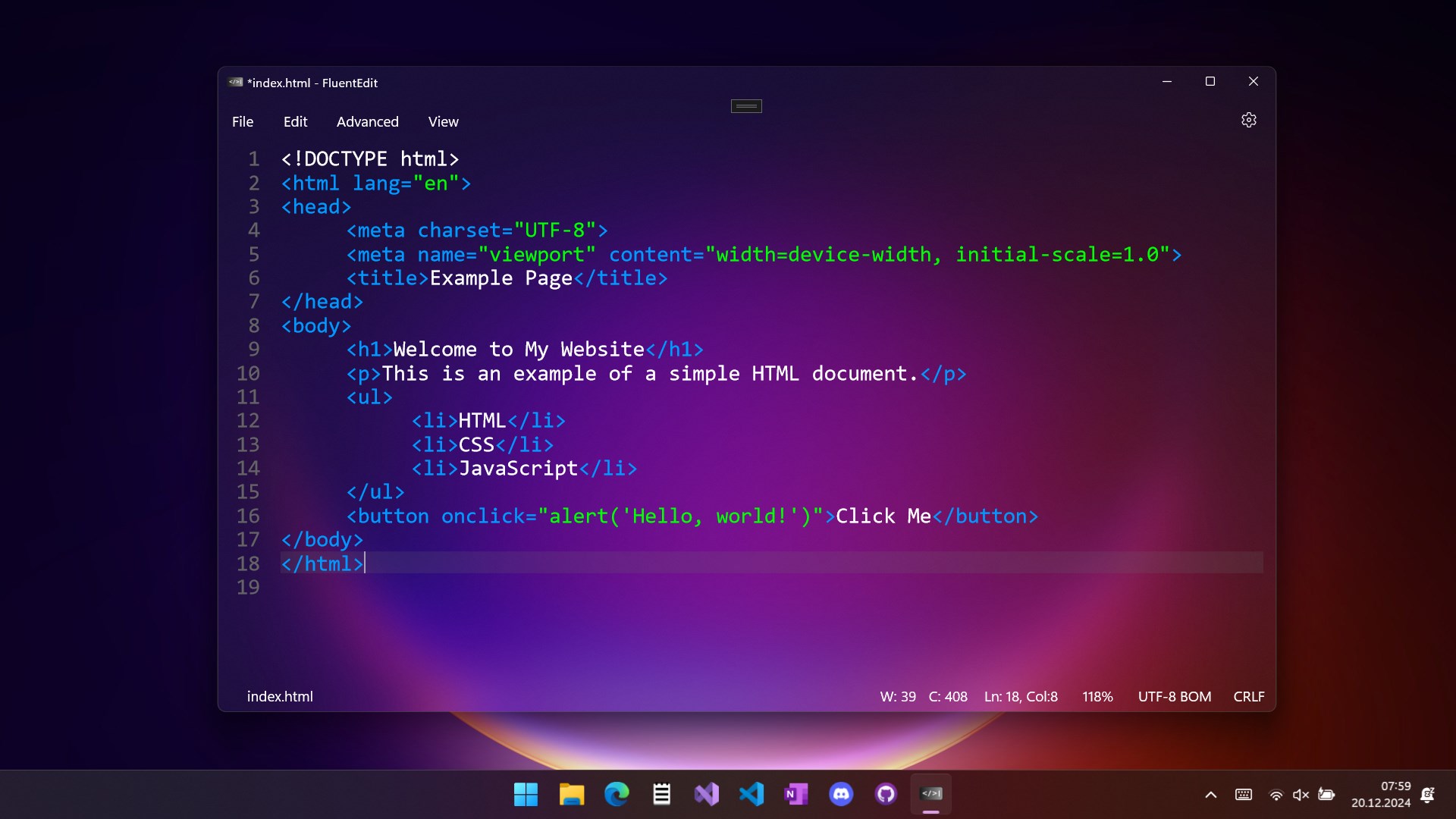The height and width of the screenshot is (819, 1456).
Task: Click the FluentEdit title bar app icon
Action: coord(236,82)
